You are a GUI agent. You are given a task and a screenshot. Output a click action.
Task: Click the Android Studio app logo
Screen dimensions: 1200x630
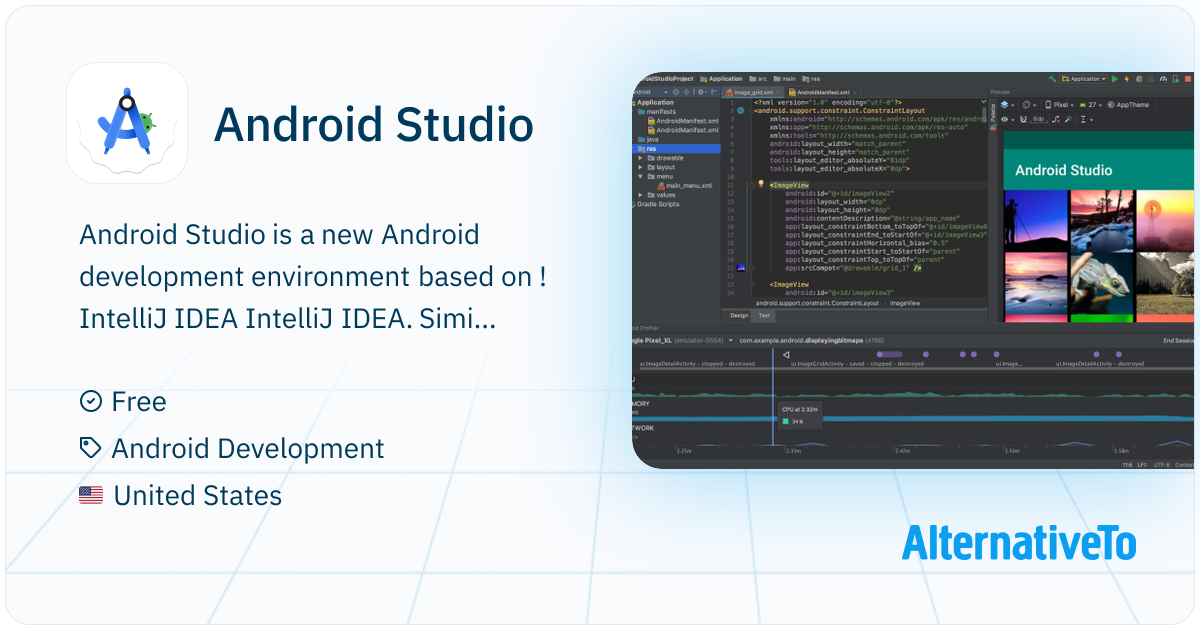(x=127, y=122)
